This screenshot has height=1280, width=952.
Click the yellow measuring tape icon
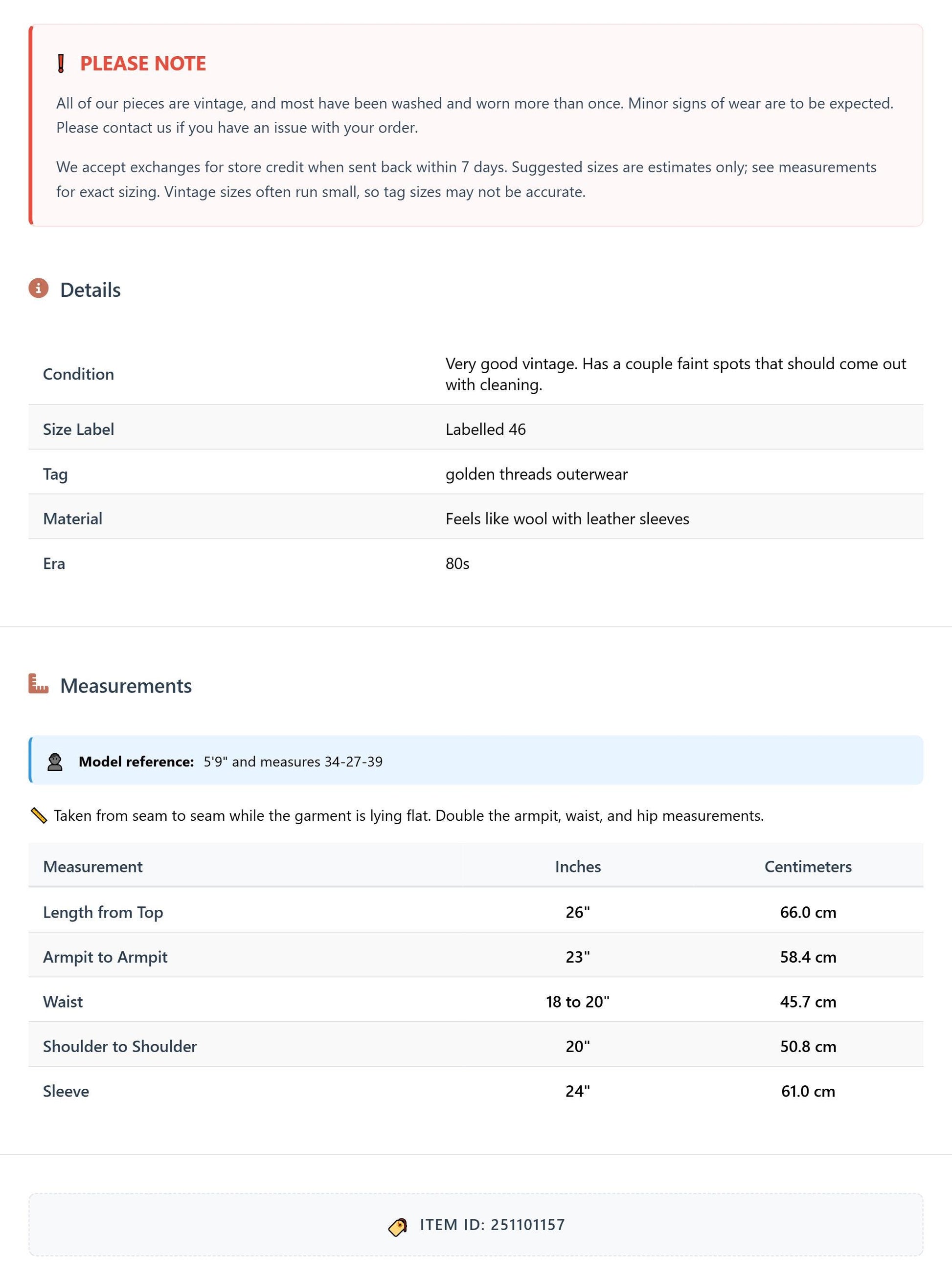(39, 816)
